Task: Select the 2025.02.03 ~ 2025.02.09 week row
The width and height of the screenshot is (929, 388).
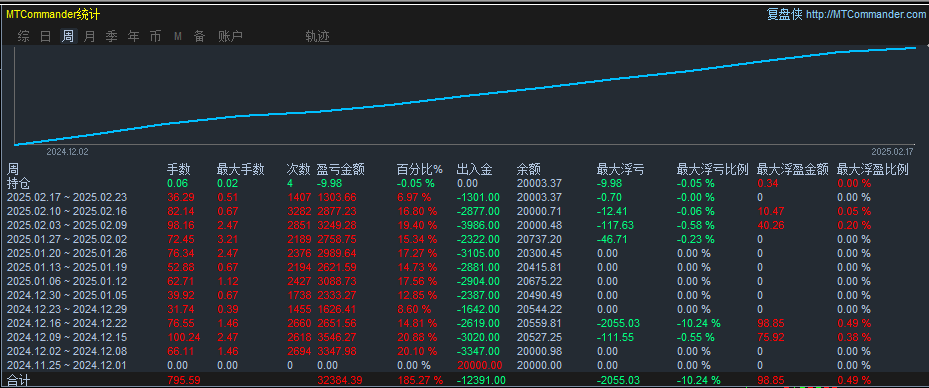Action: 464,225
